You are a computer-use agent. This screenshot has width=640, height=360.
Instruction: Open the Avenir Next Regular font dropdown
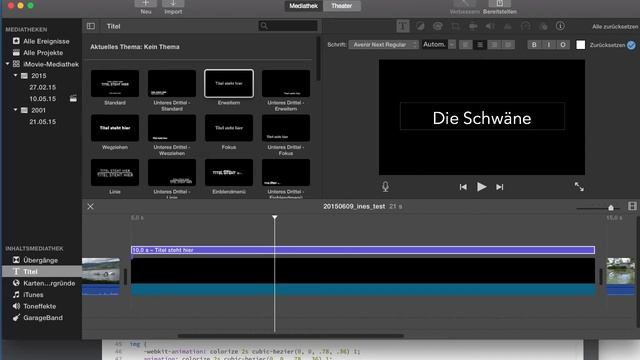point(384,44)
